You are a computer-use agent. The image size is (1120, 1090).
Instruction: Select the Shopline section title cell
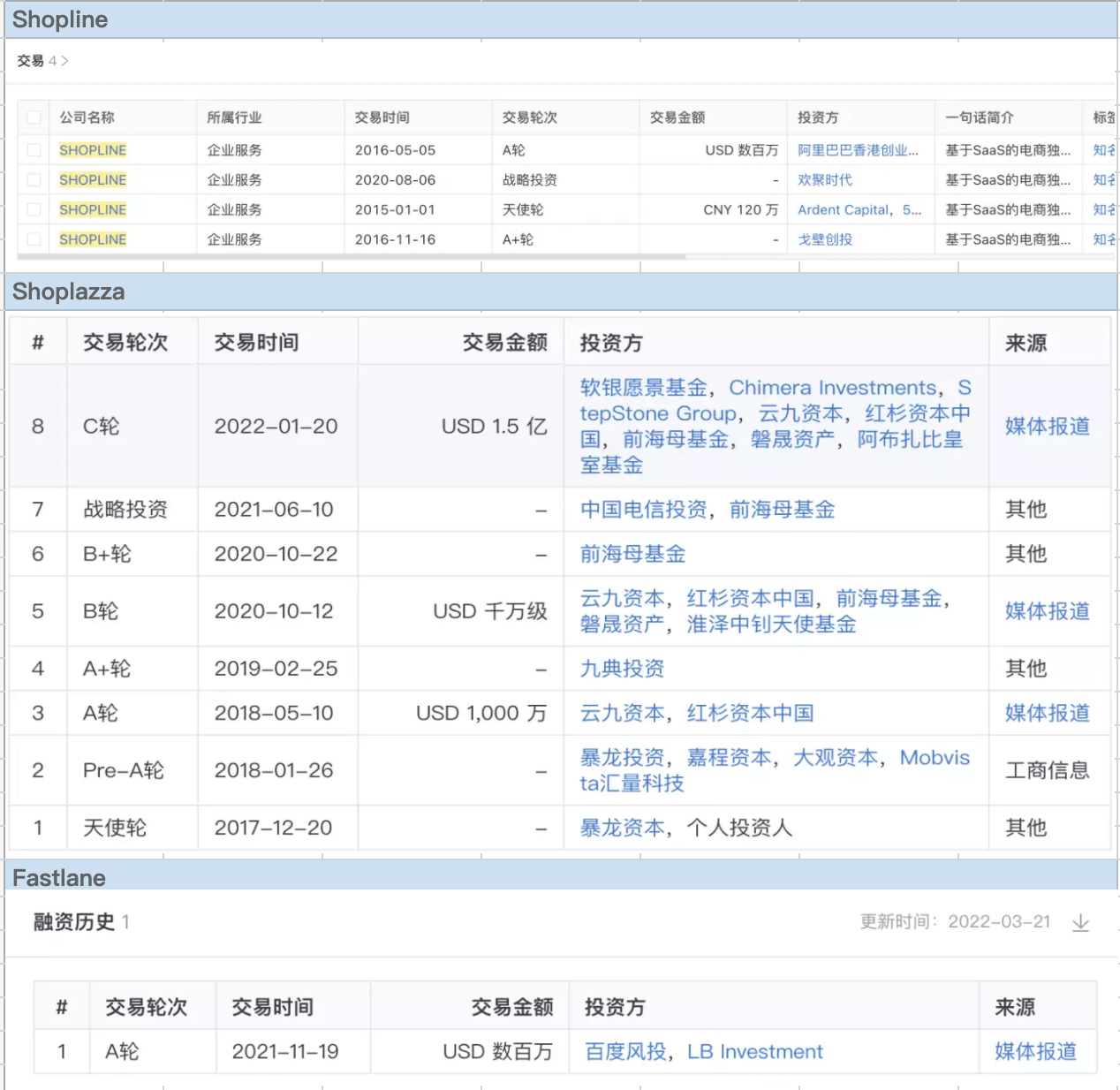pyautogui.click(x=562, y=19)
